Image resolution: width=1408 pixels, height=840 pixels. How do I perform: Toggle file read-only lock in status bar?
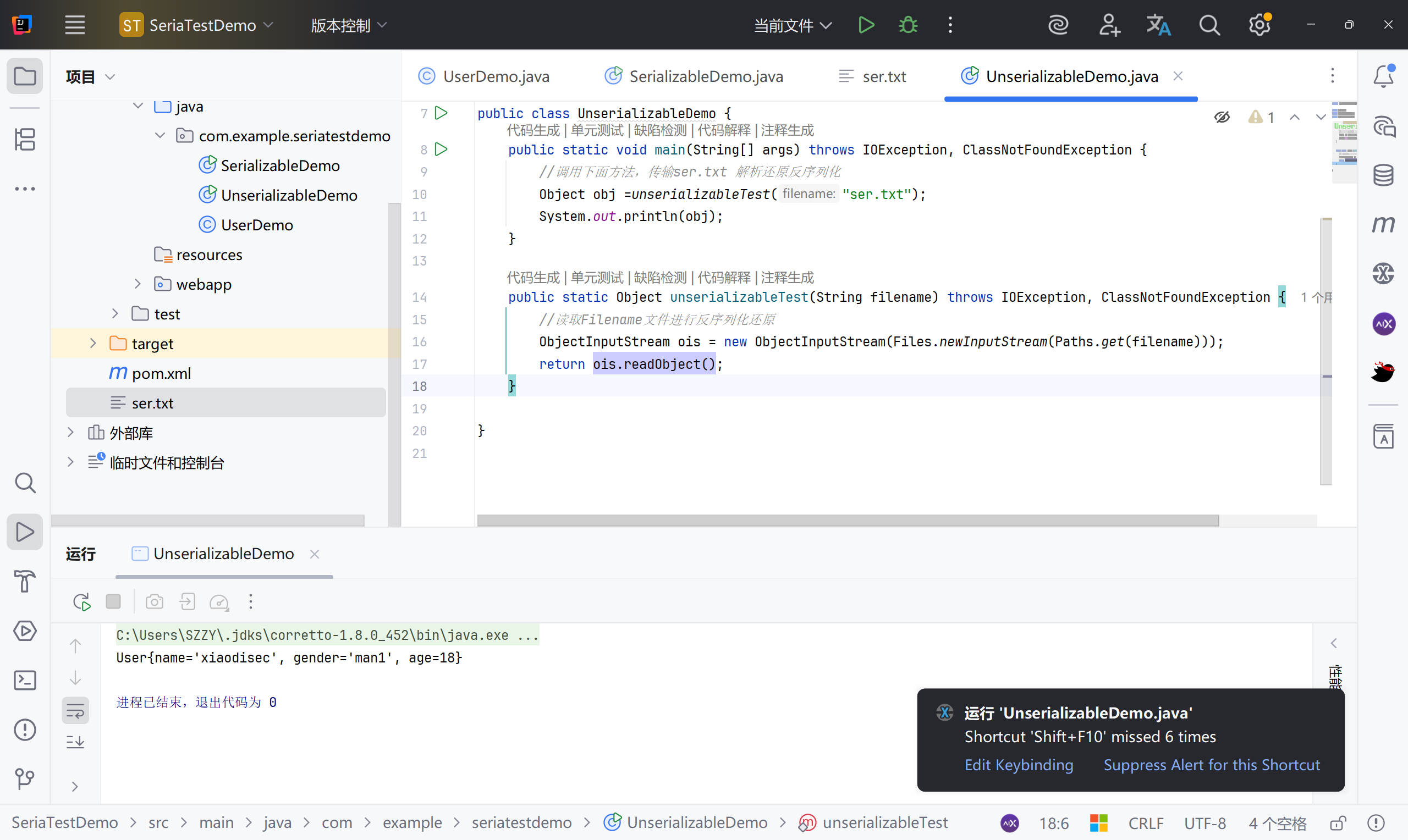1338,822
